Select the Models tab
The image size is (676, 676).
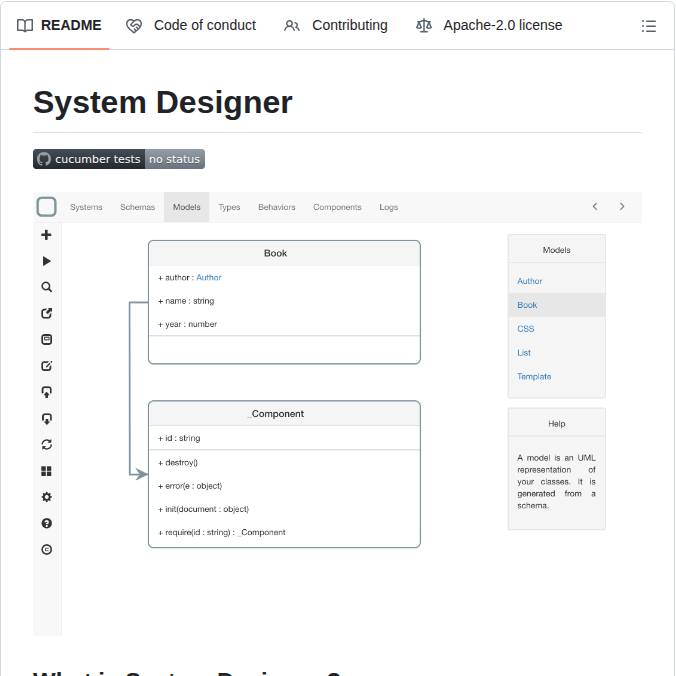pyautogui.click(x=187, y=207)
